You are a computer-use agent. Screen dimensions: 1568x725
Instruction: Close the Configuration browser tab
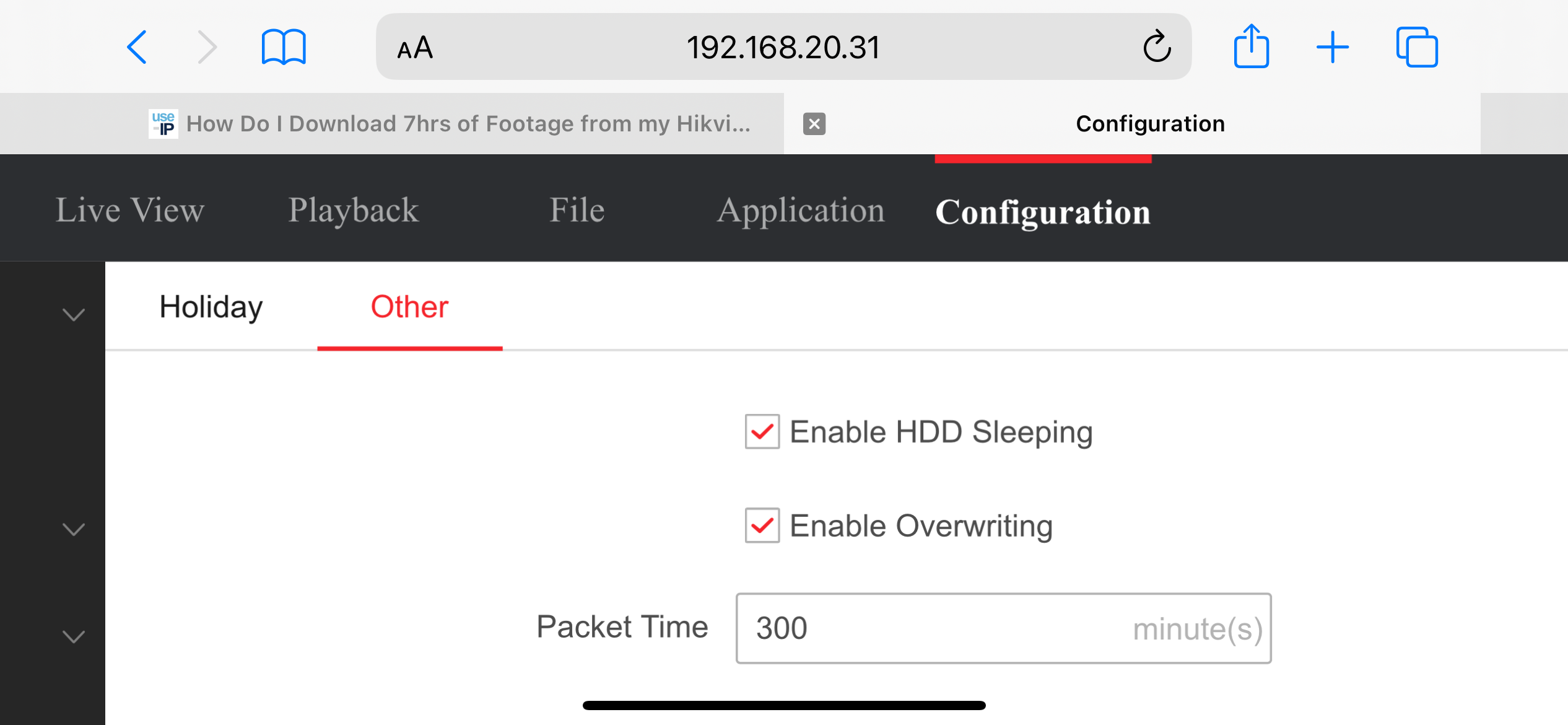click(814, 124)
